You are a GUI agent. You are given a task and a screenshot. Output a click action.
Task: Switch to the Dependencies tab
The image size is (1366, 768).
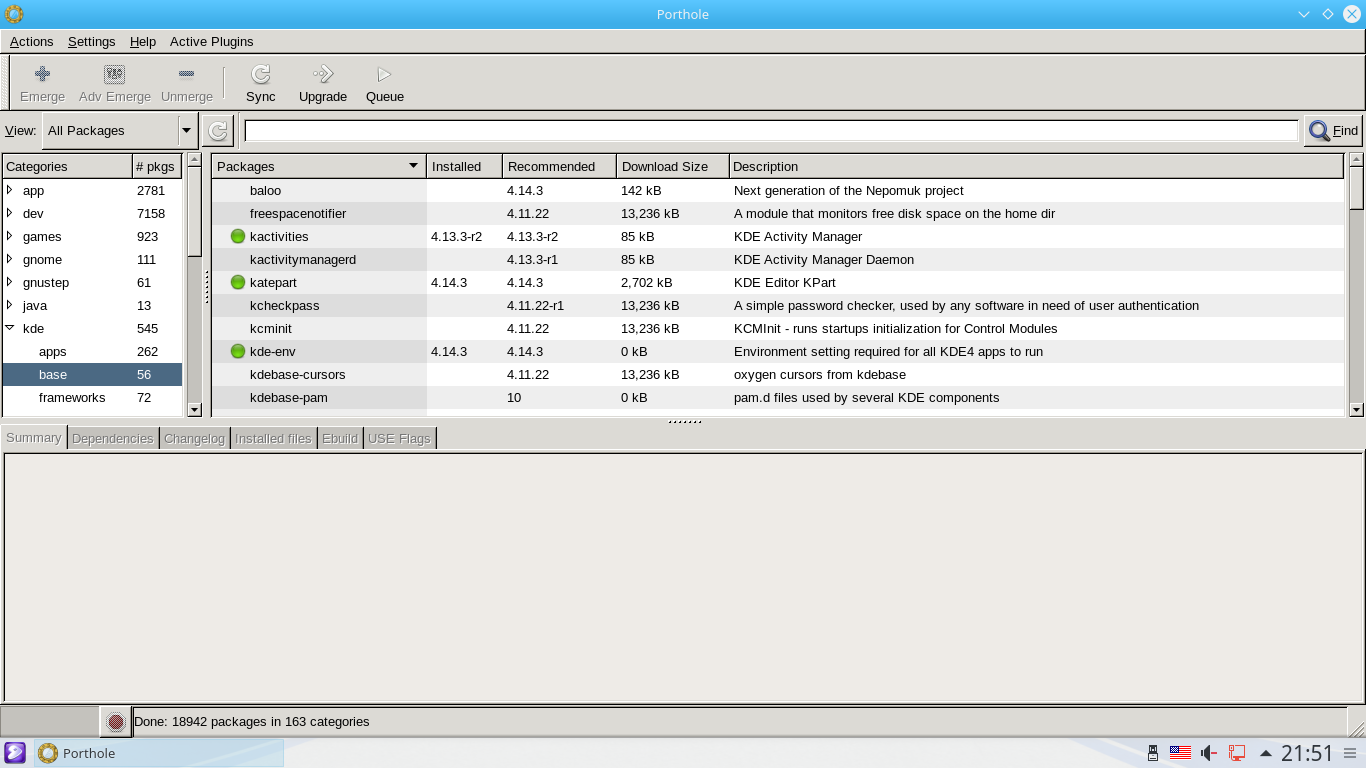tap(113, 438)
